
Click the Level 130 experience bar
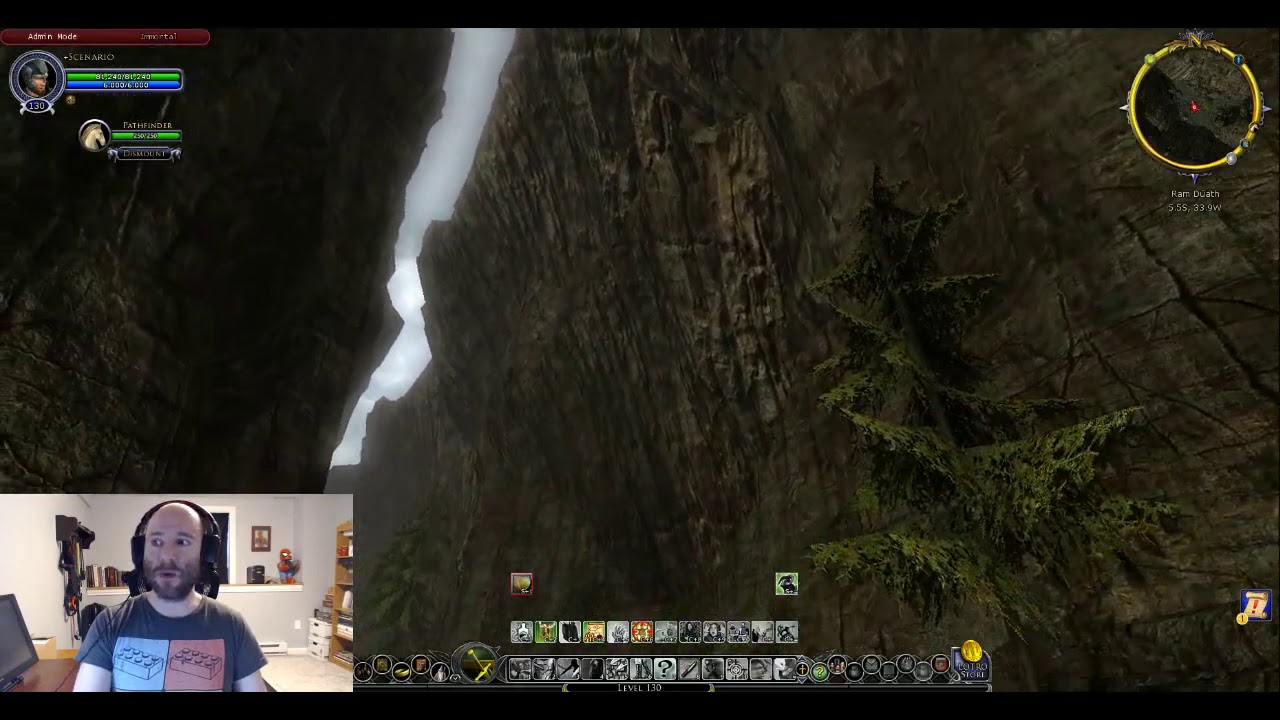click(x=639, y=688)
